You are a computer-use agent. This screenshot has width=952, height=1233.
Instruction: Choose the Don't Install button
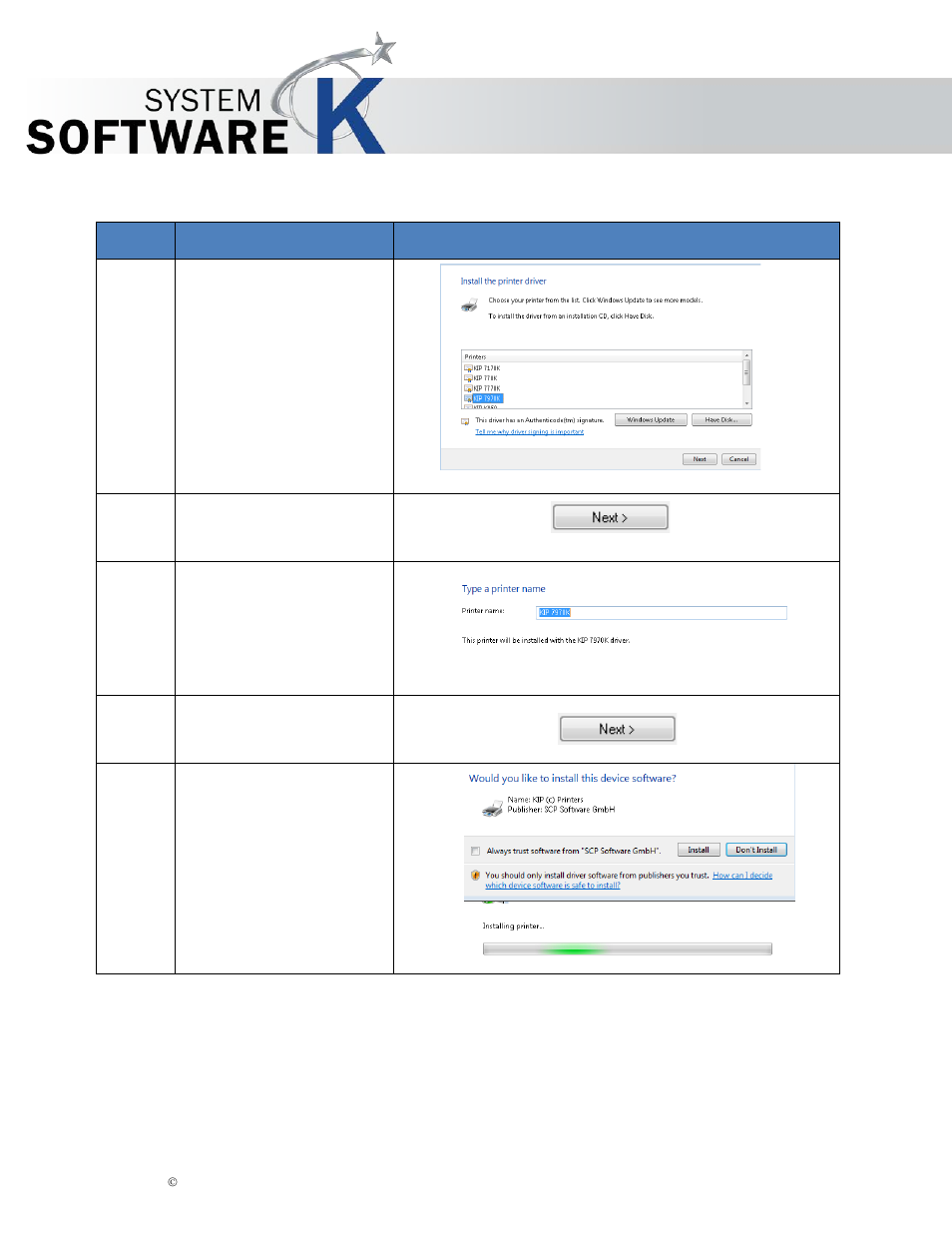click(755, 851)
